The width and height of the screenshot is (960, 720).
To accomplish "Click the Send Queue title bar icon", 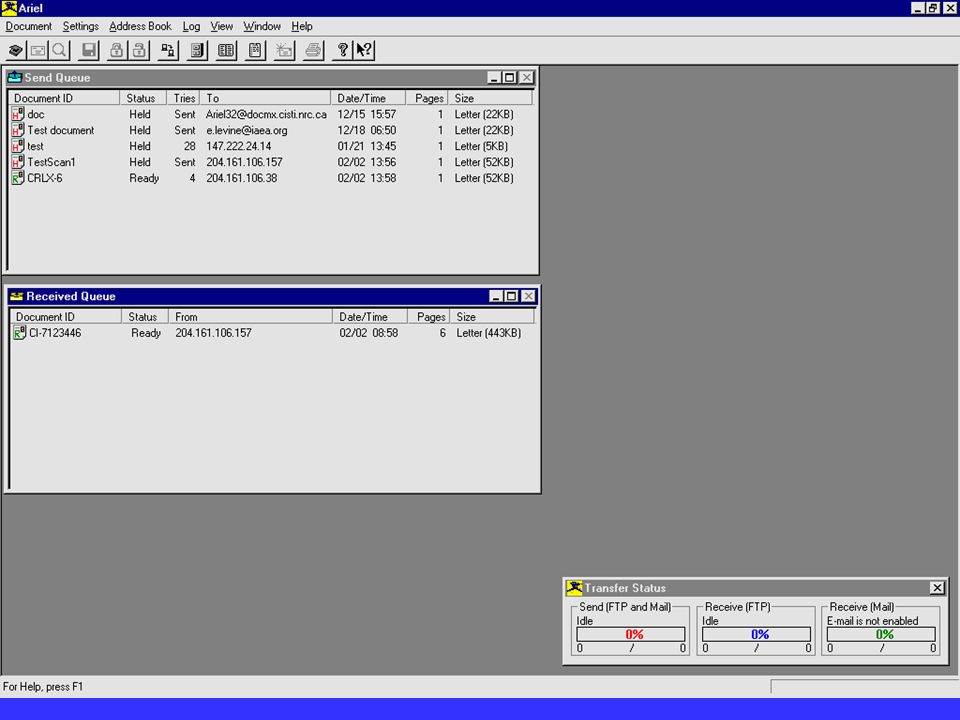I will click(x=15, y=77).
